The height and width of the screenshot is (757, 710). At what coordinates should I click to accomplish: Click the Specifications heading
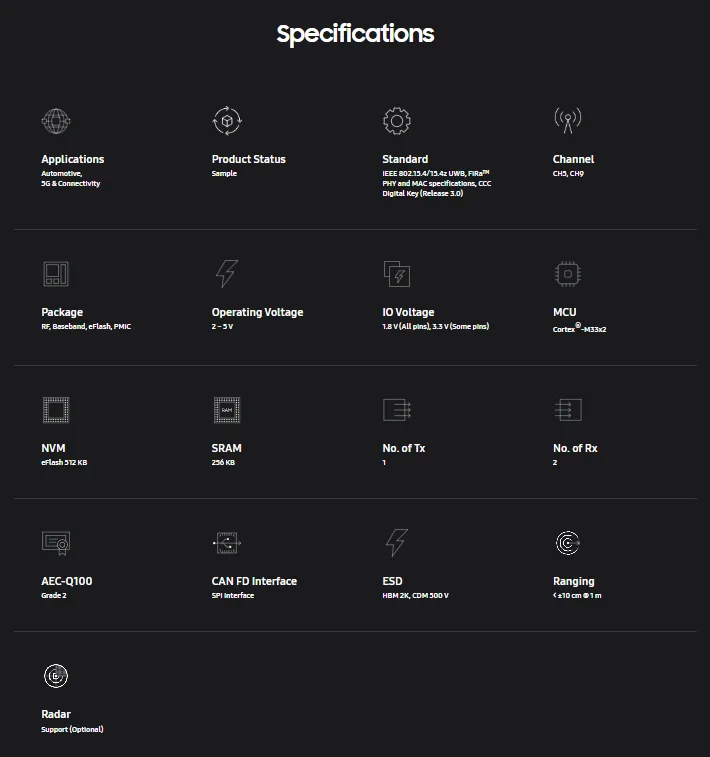[355, 34]
